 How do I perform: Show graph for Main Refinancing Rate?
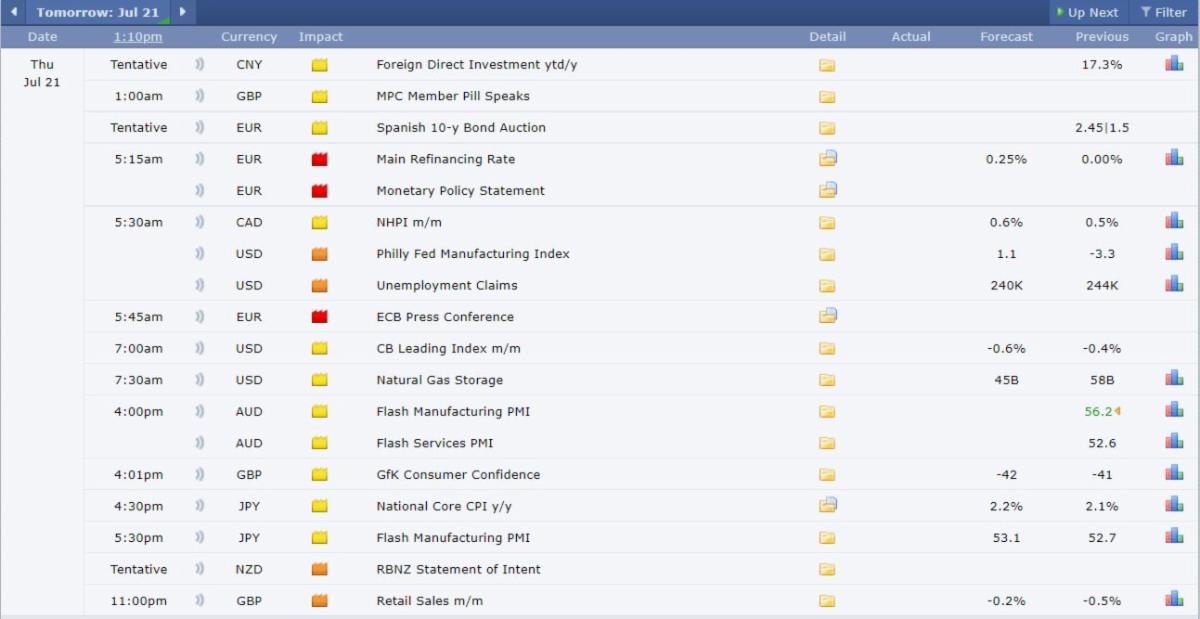coord(1174,158)
